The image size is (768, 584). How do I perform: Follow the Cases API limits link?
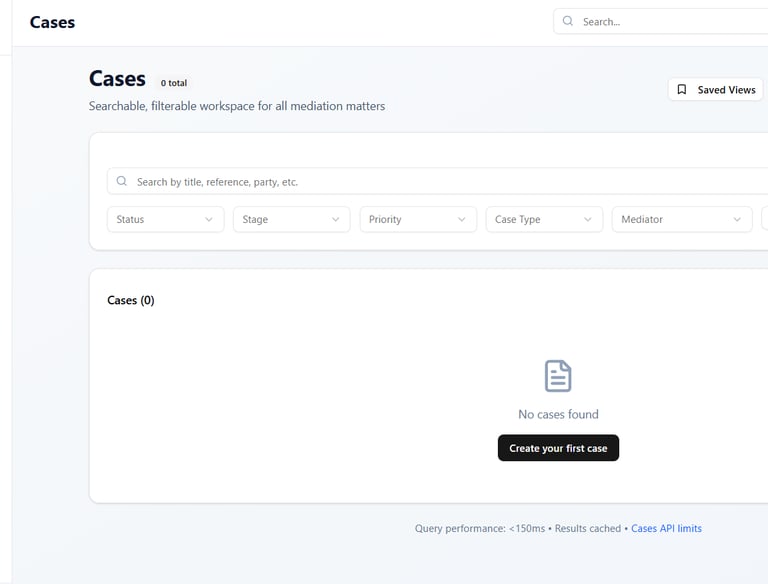pos(666,528)
